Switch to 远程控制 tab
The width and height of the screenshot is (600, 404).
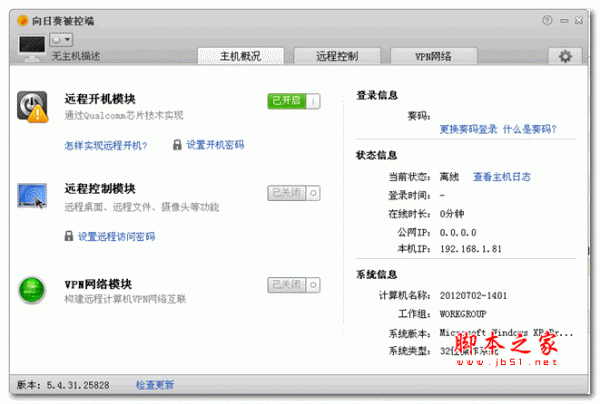[x=337, y=56]
